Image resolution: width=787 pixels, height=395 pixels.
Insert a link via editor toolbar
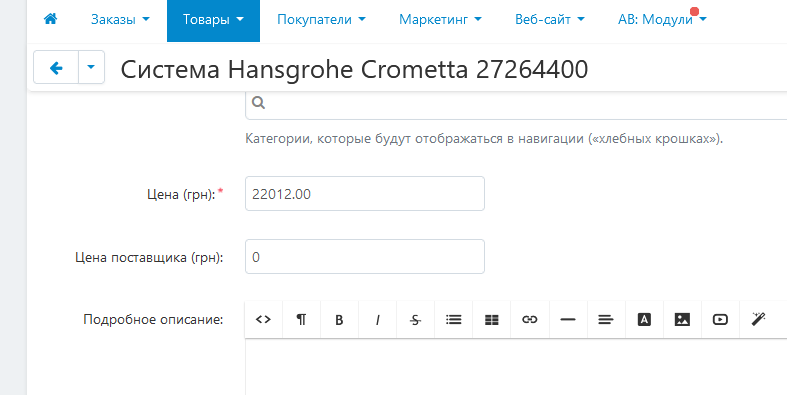pyautogui.click(x=530, y=319)
